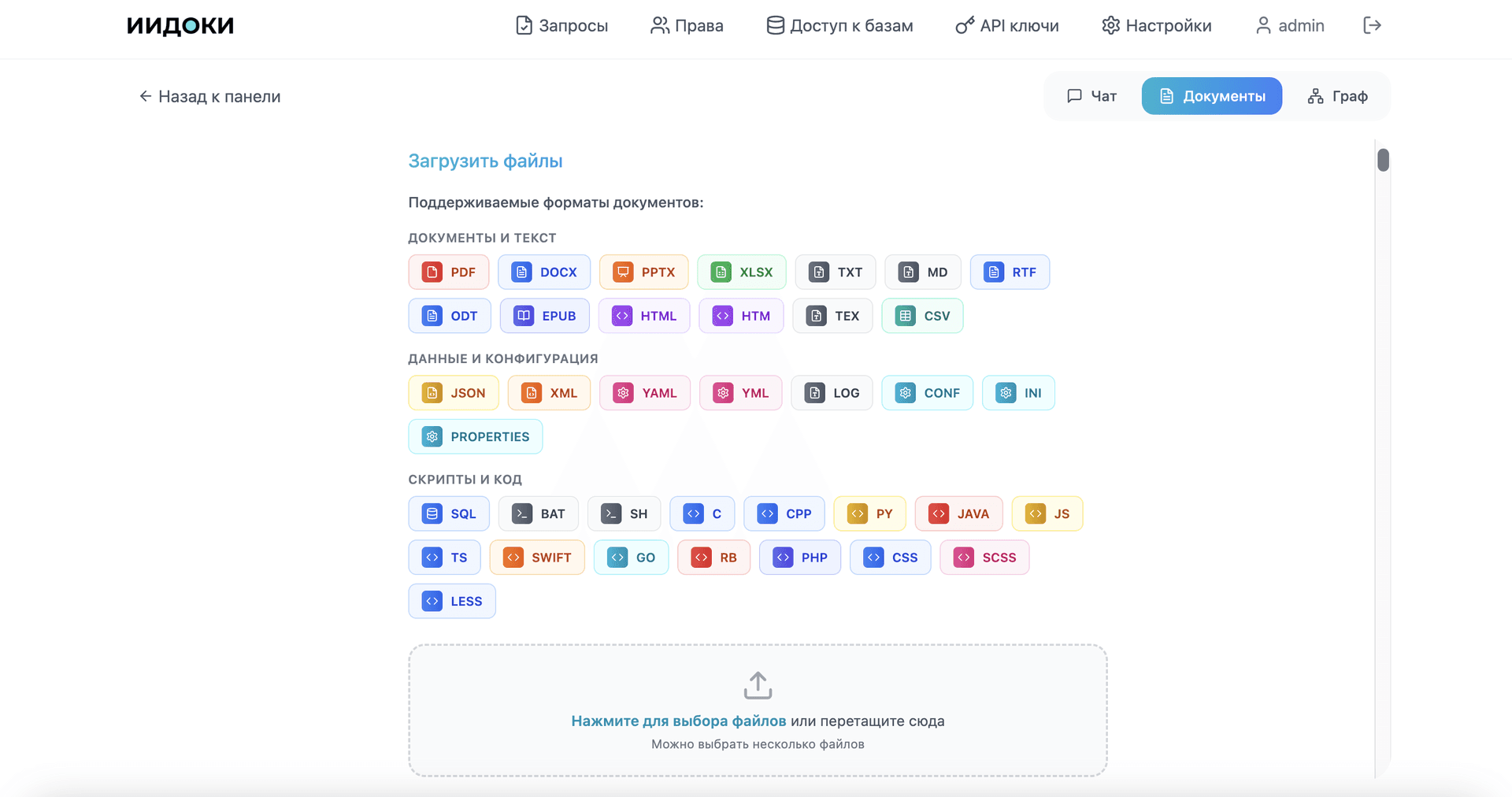Open Настройки from the navigation bar
This screenshot has width=1512, height=797.
[x=1156, y=25]
